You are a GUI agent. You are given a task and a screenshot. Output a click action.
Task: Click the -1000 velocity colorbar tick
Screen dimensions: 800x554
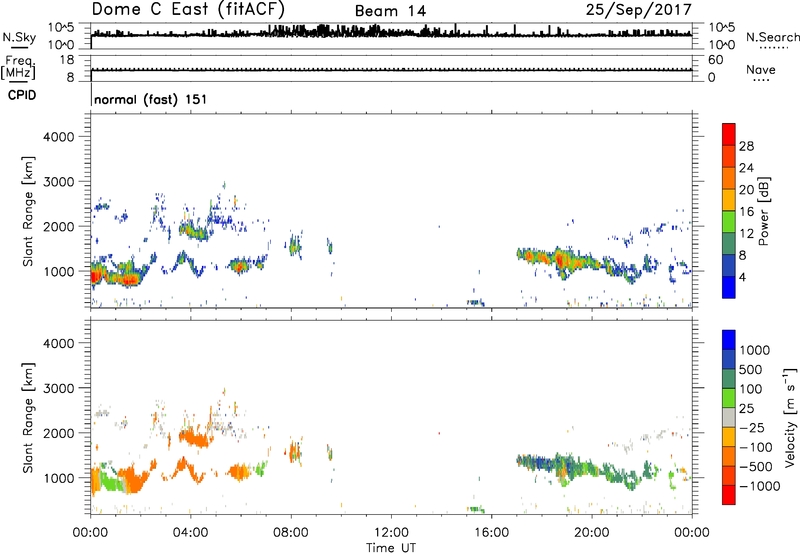pyautogui.click(x=760, y=486)
